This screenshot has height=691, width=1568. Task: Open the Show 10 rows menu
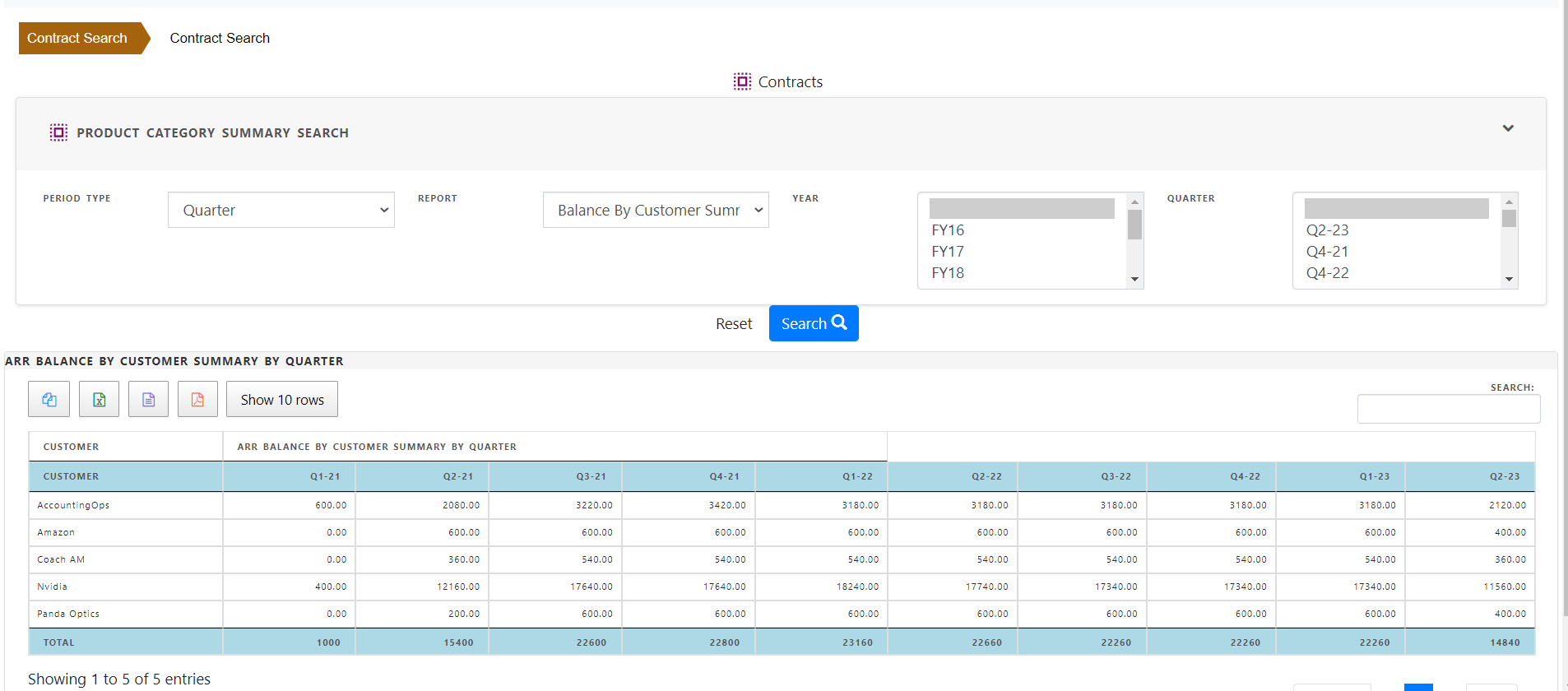(282, 399)
